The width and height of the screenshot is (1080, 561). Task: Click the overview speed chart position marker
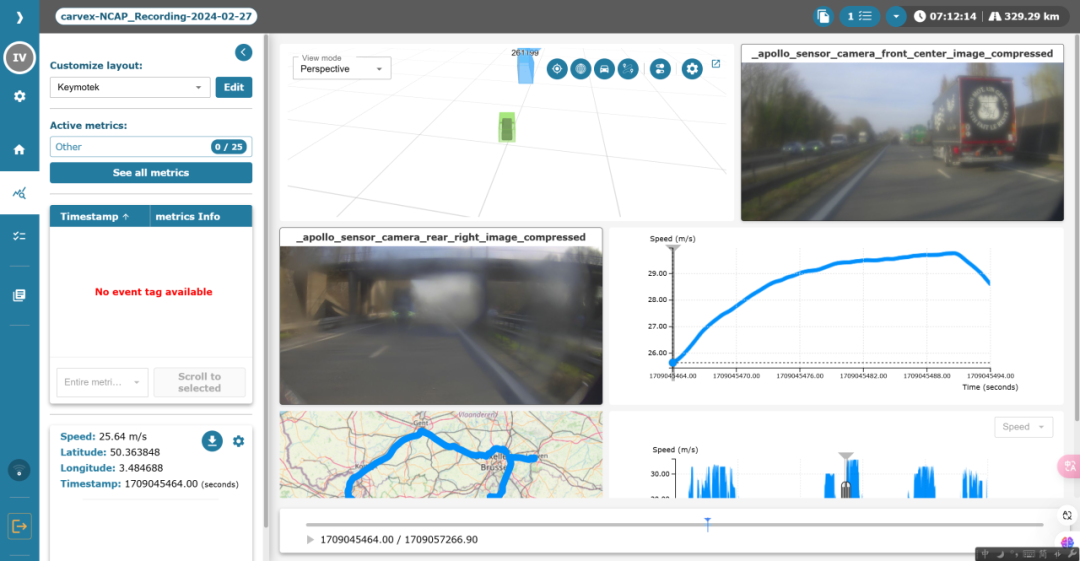pos(846,457)
